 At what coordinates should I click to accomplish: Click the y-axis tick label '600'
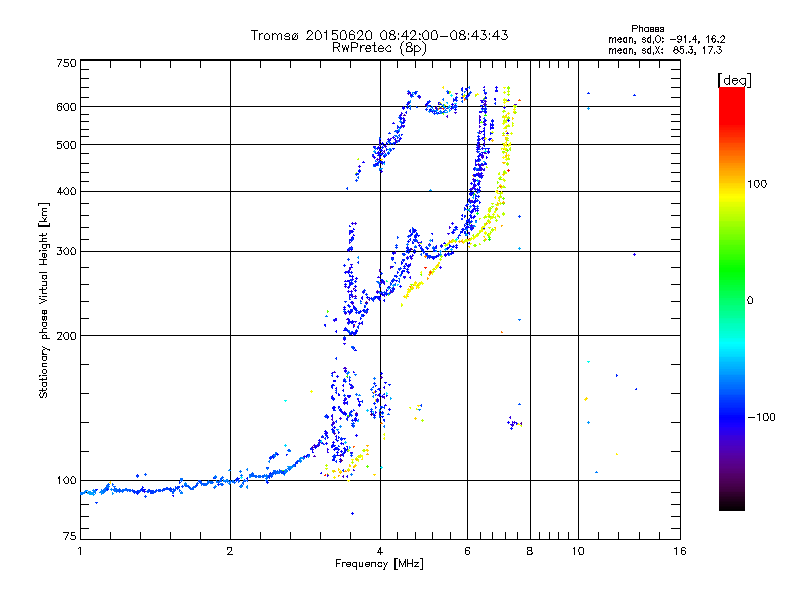[66, 107]
